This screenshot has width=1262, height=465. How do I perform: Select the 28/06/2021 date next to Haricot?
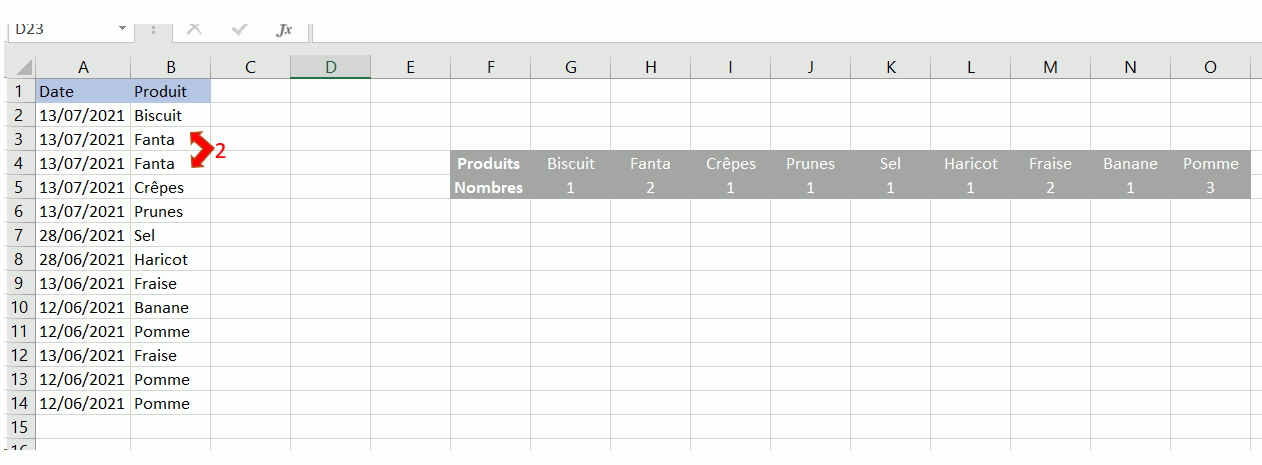point(83,260)
